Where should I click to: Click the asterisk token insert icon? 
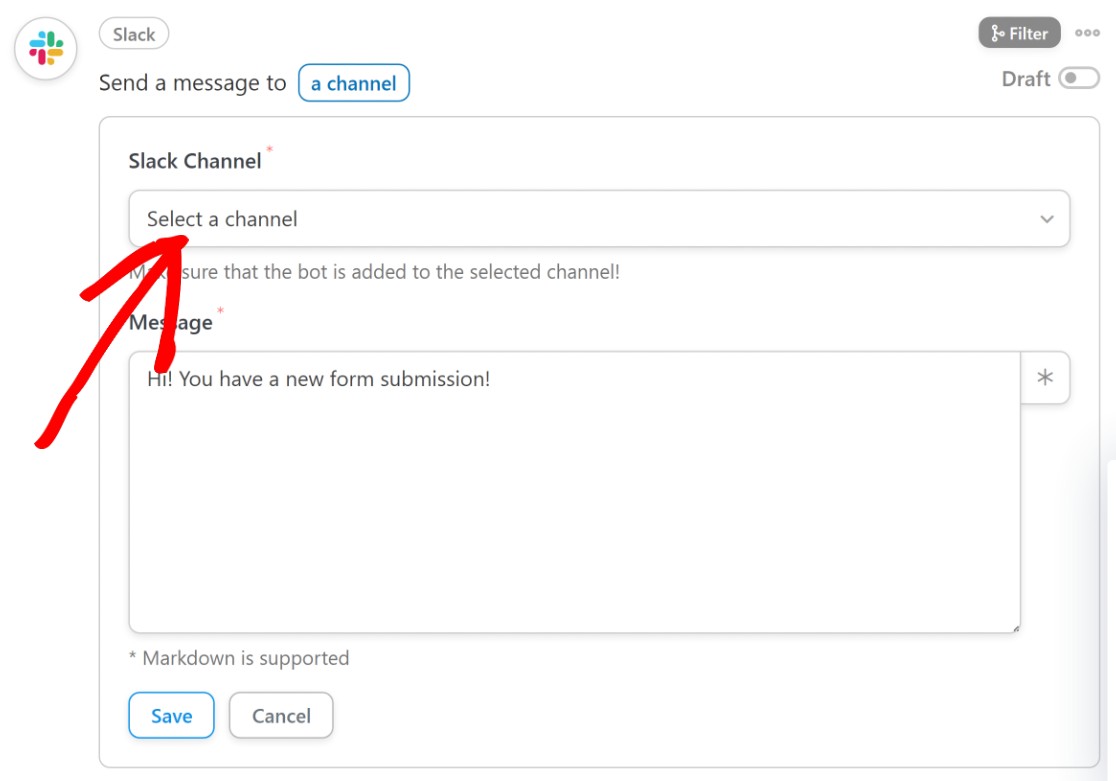tap(1045, 377)
